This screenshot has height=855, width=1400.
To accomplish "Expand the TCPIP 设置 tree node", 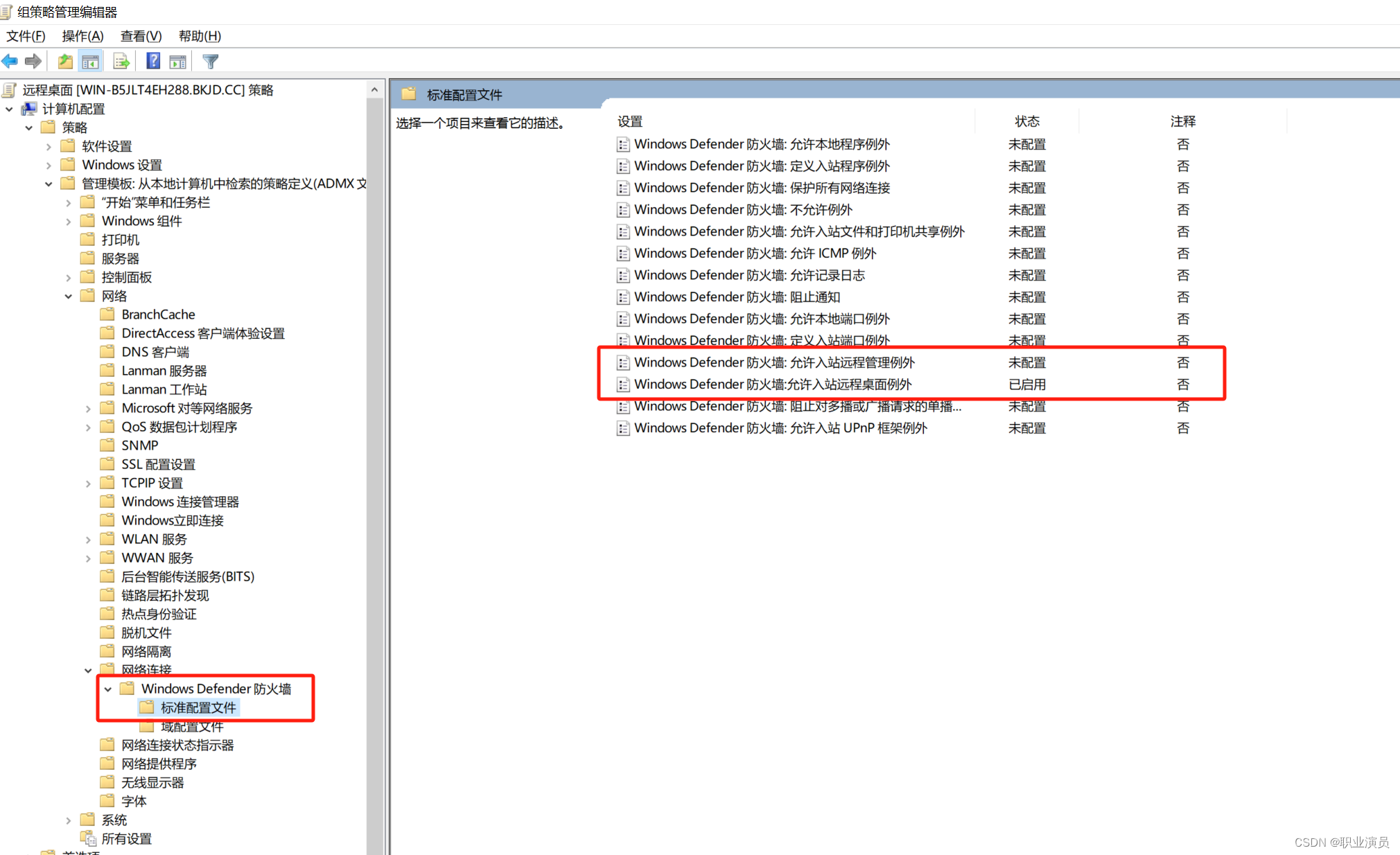I will pos(88,484).
